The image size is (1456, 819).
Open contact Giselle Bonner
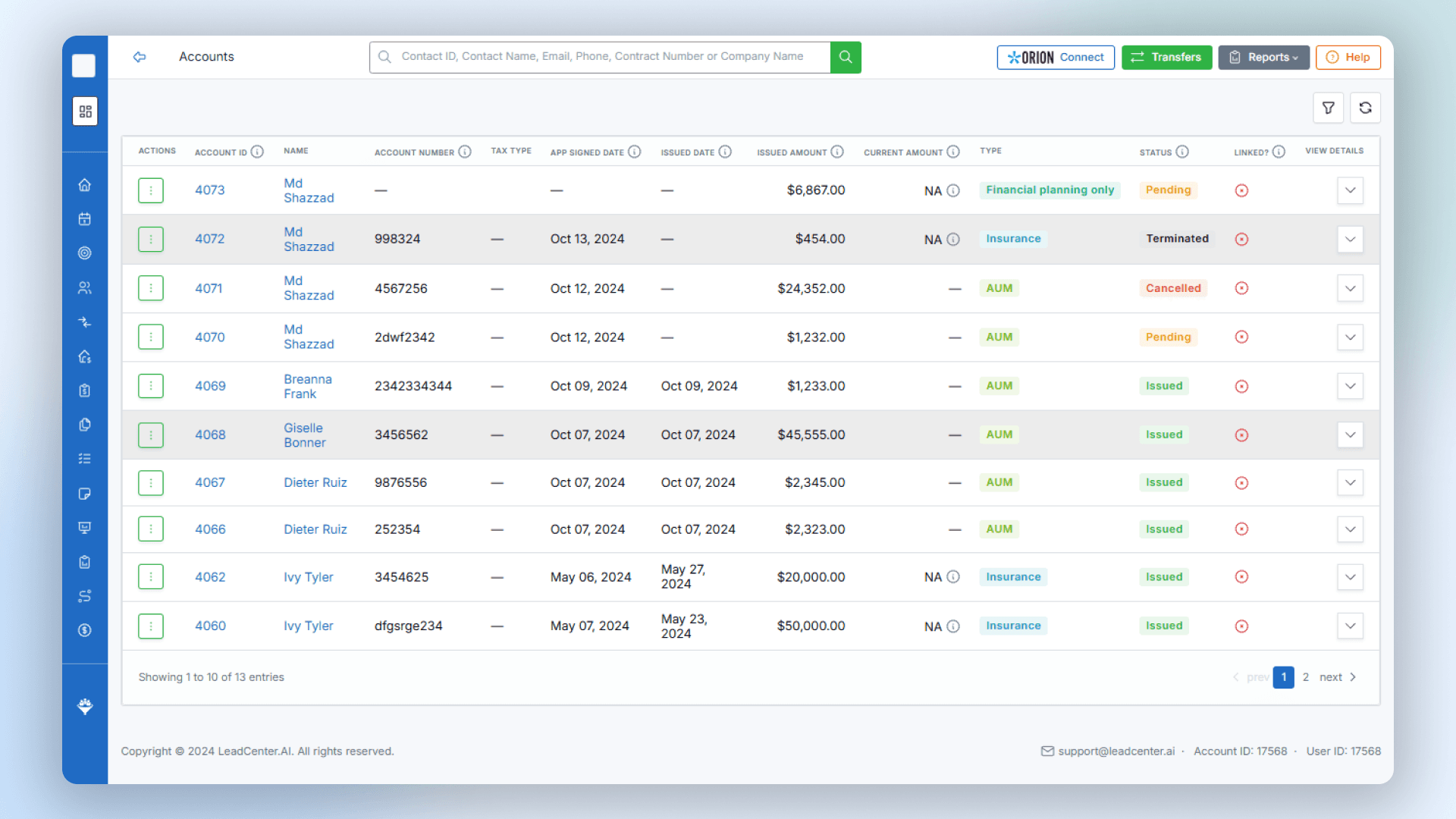[305, 435]
